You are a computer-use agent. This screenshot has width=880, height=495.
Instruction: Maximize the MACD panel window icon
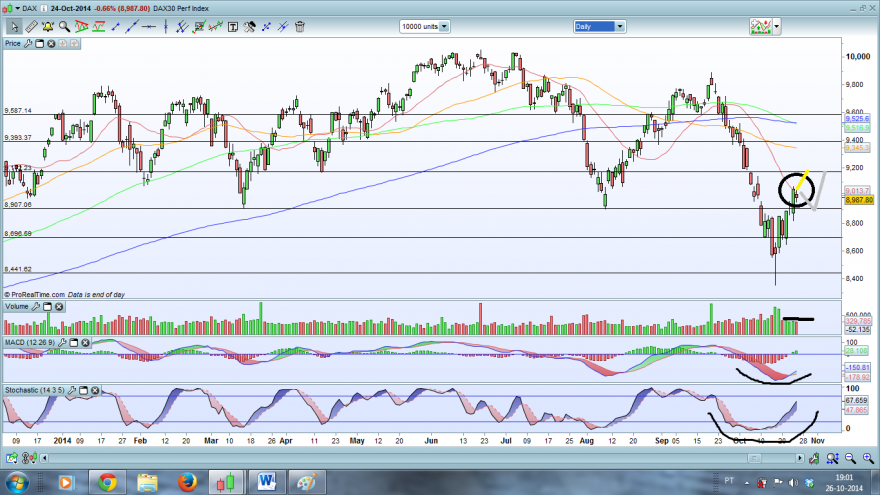pos(74,342)
